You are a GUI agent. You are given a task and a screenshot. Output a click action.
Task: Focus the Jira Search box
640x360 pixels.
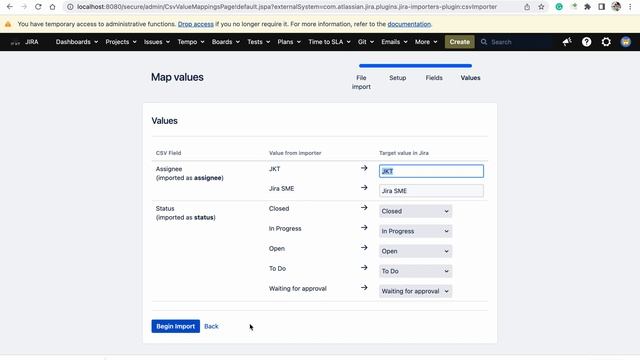coord(516,42)
